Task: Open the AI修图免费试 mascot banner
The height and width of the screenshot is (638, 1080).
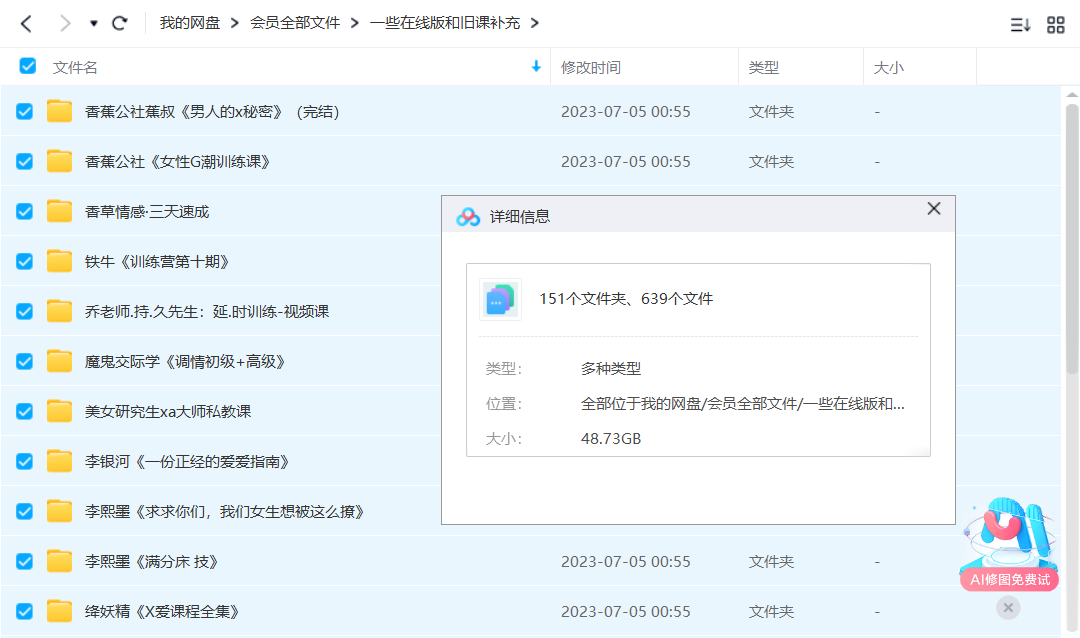Action: coord(1010,545)
